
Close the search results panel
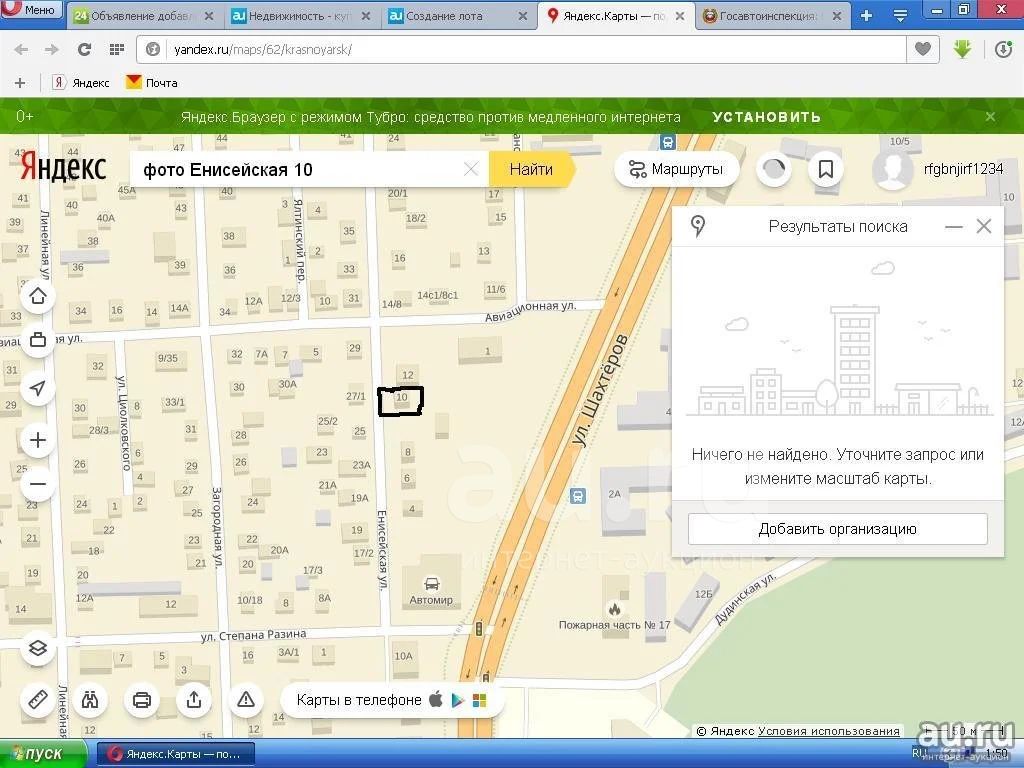pos(984,227)
